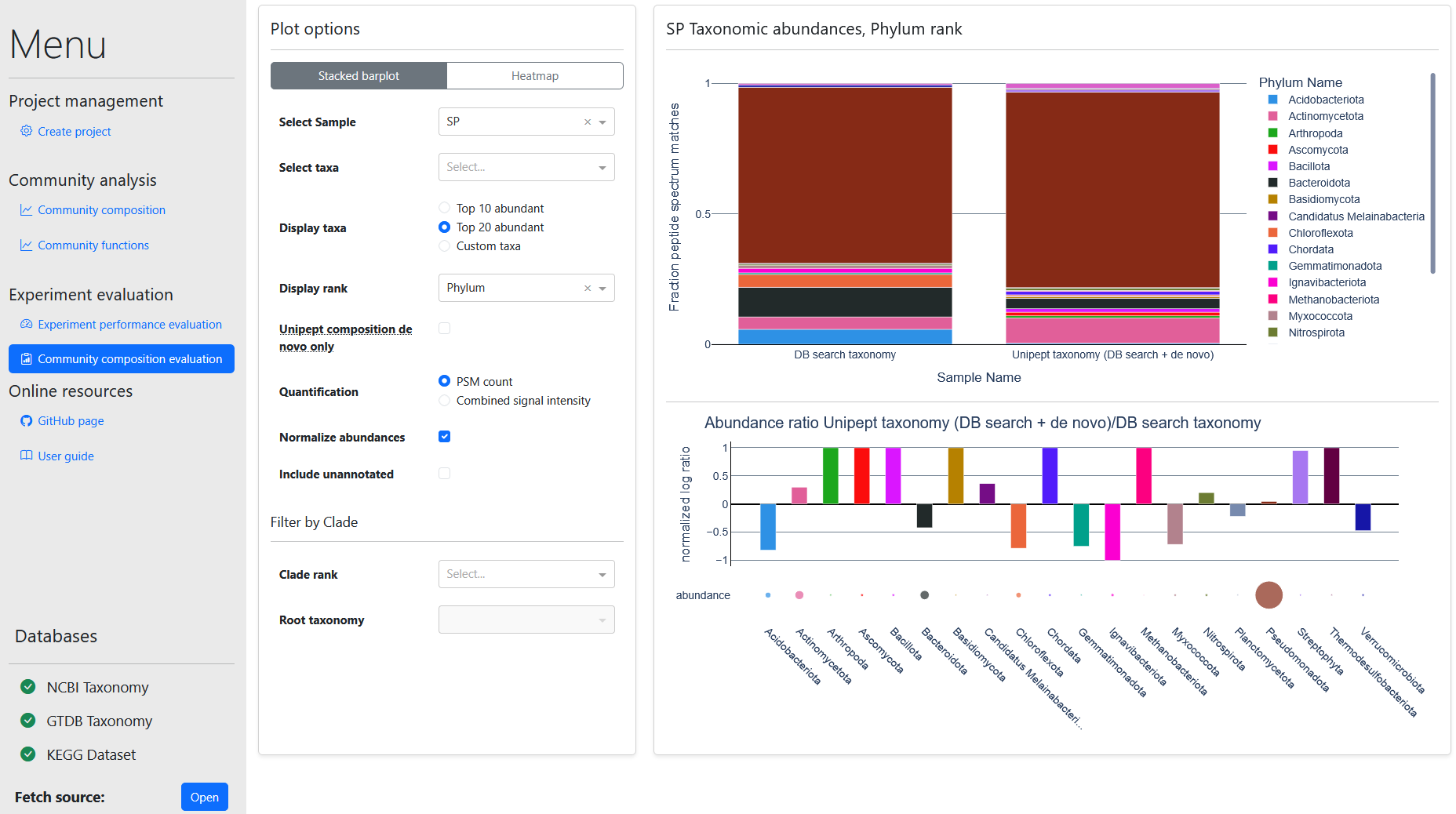Screen dimensions: 1456x814
Task: Choose Combined signal intensity quantification
Action: [445, 401]
